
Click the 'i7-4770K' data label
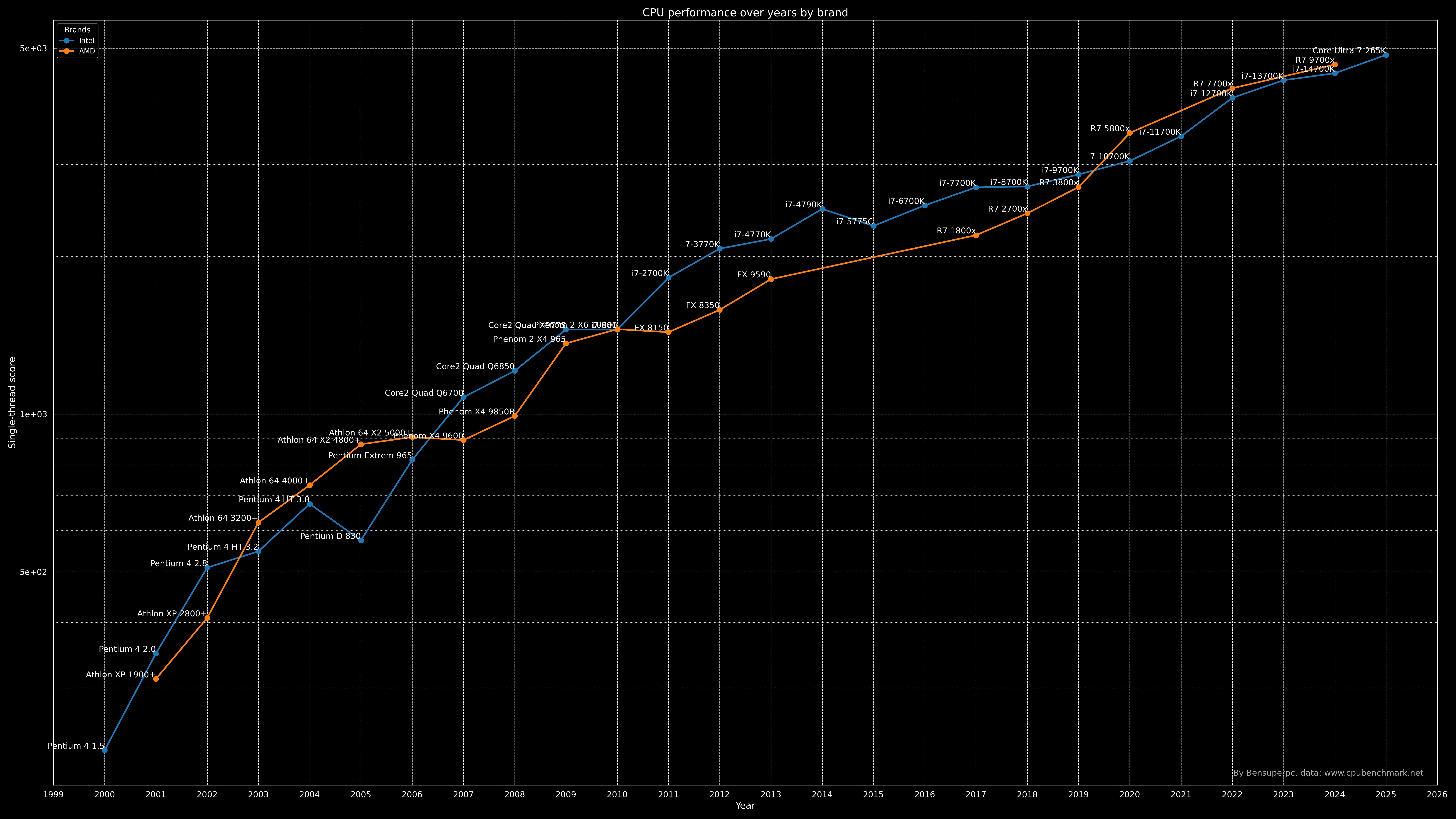coord(752,235)
